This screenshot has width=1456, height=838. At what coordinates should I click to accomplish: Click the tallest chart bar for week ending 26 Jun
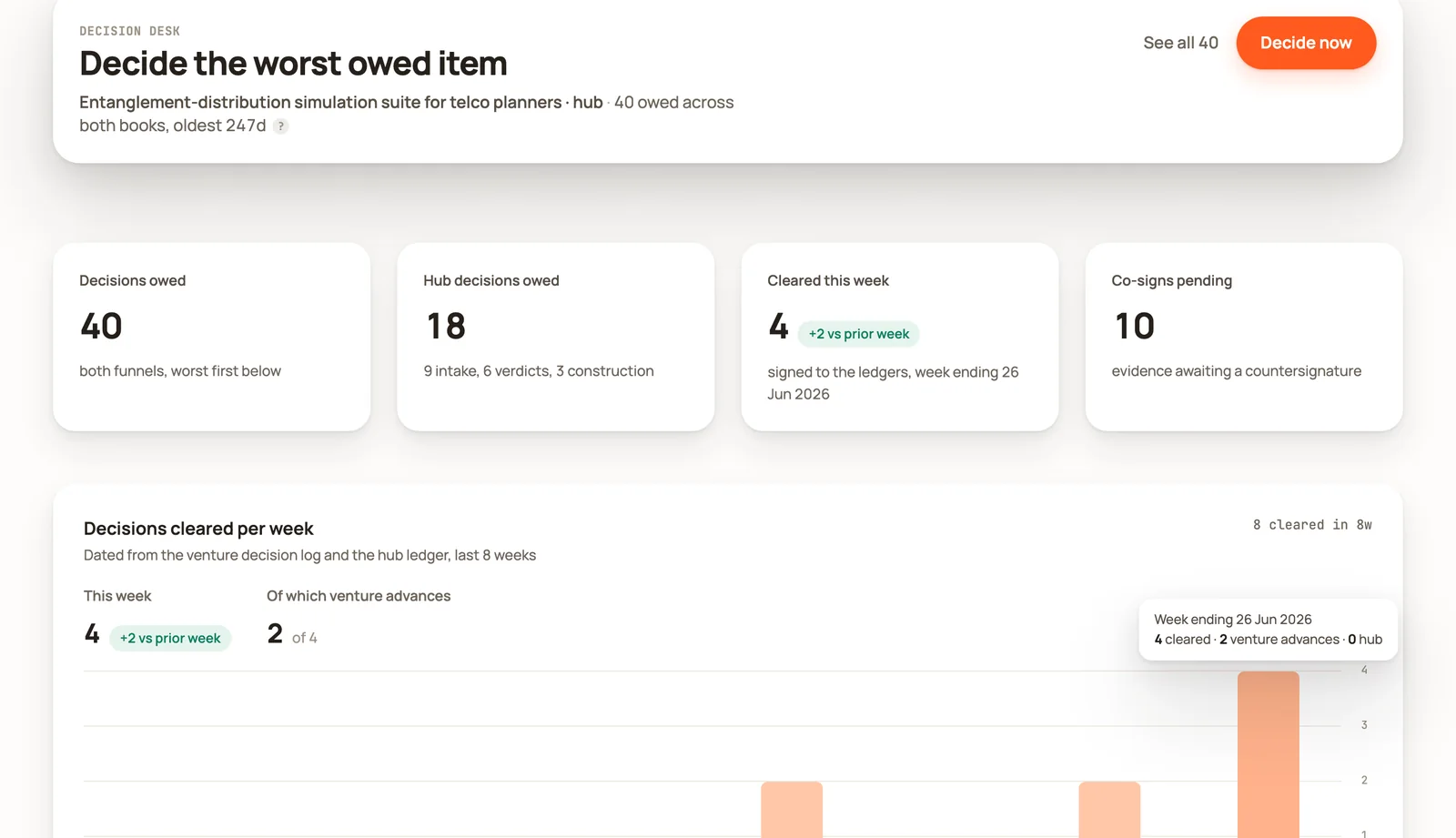[1269, 754]
